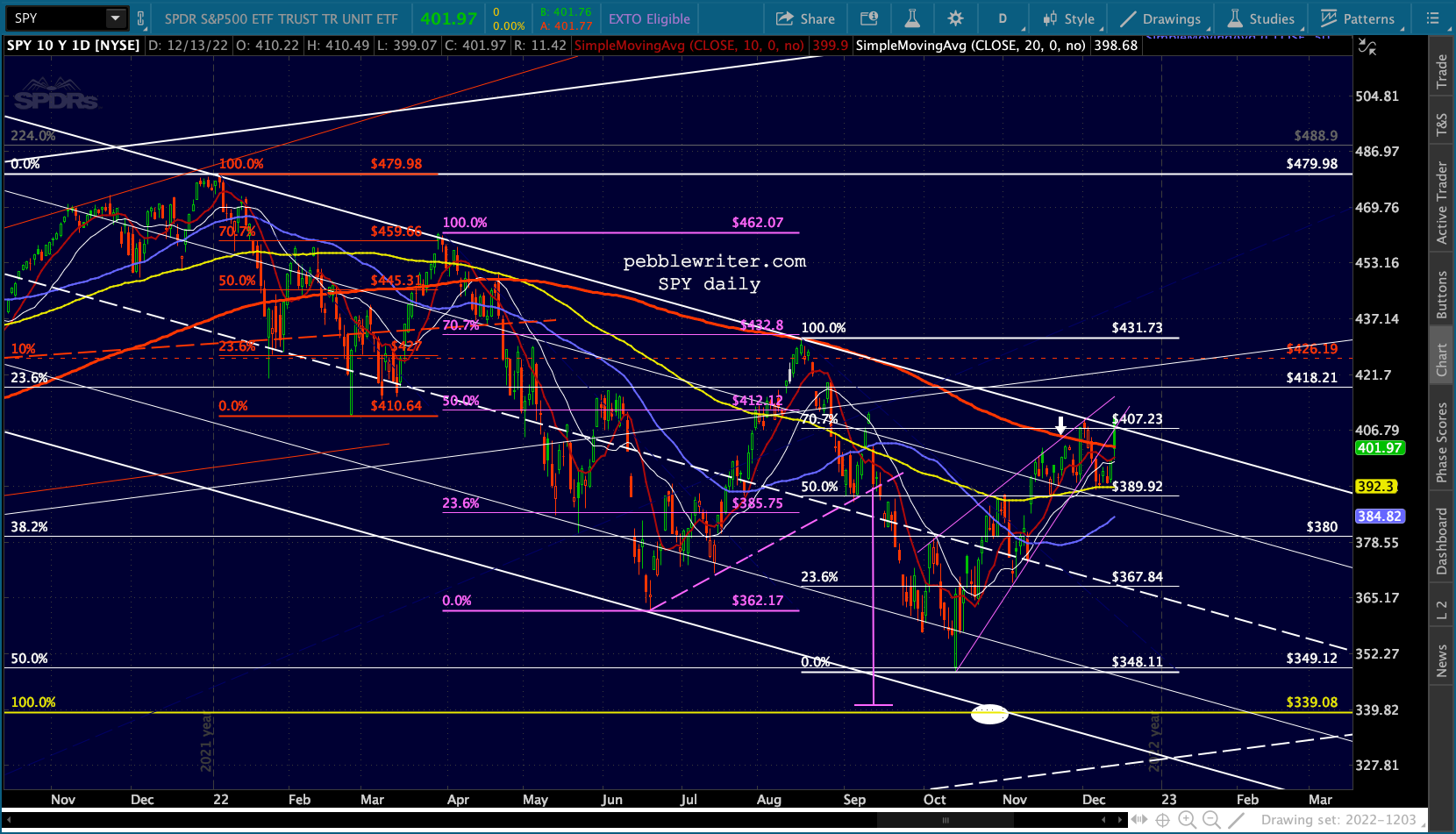Click the Studies flask icon

1235,18
